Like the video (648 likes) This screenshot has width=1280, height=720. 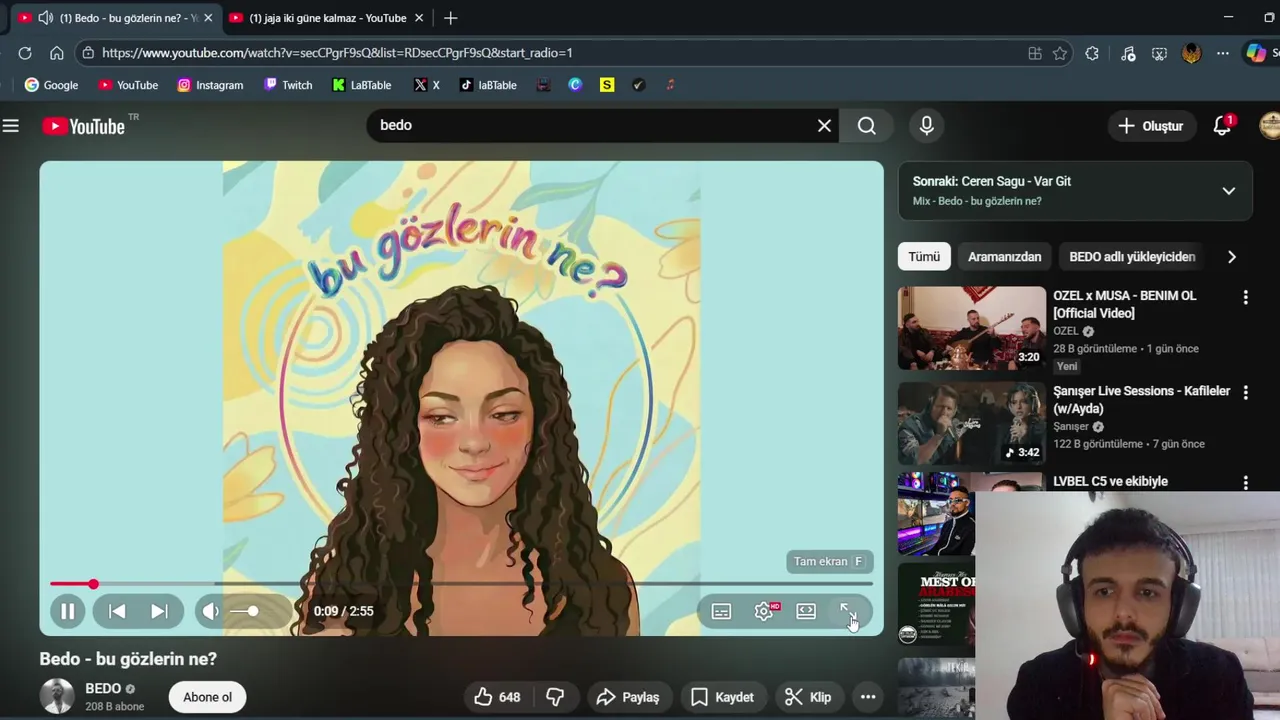pos(497,697)
